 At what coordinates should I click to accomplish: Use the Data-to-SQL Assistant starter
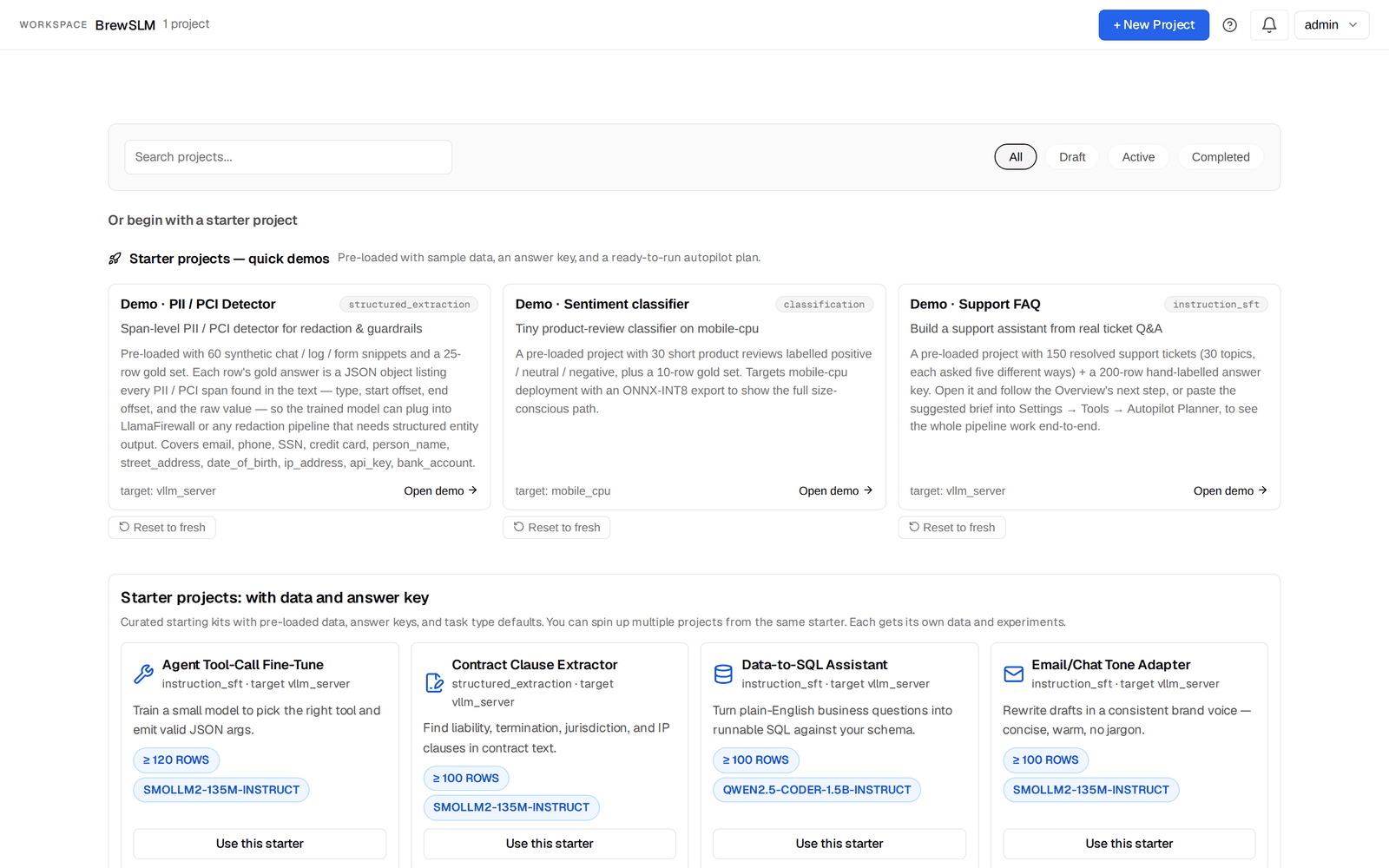pyautogui.click(x=839, y=844)
